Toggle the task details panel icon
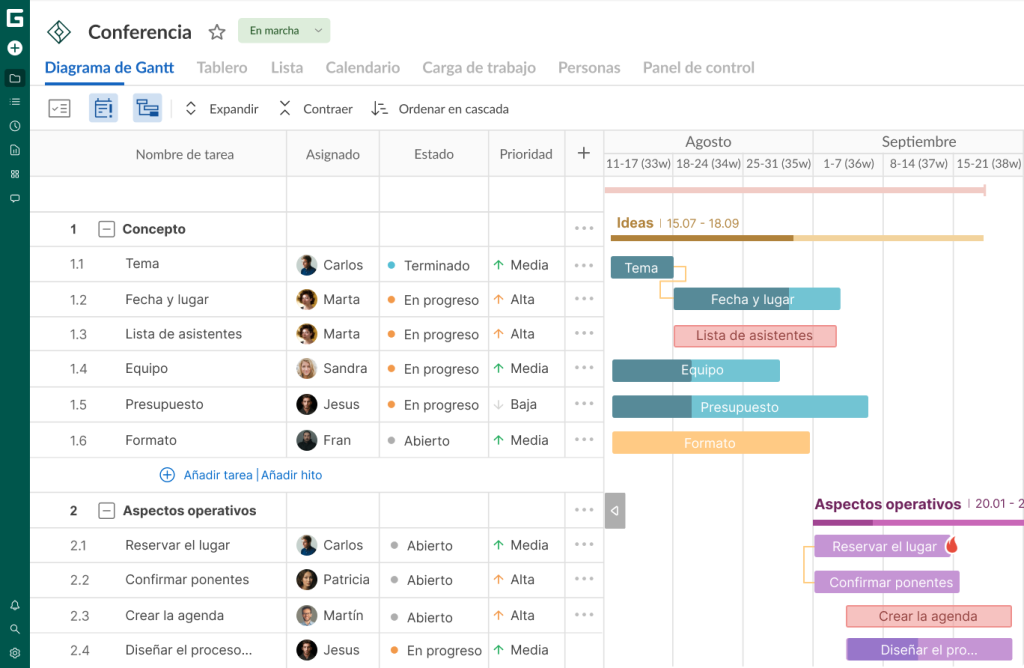1024x668 pixels. pos(103,108)
